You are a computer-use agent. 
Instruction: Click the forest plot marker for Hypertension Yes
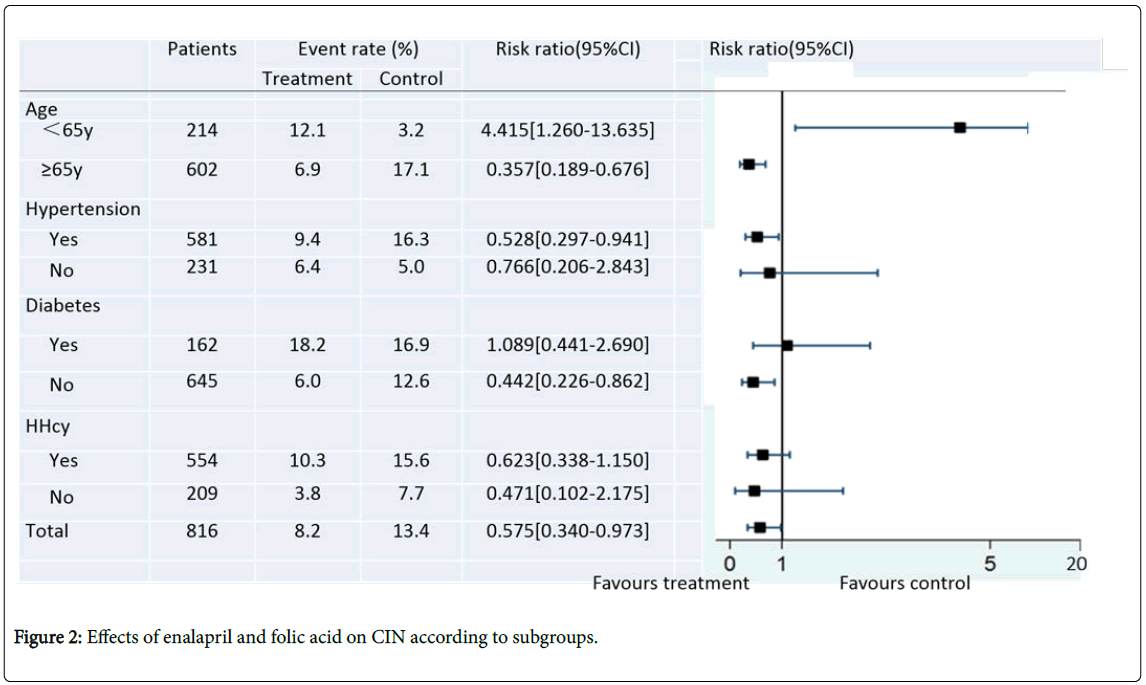pos(757,237)
